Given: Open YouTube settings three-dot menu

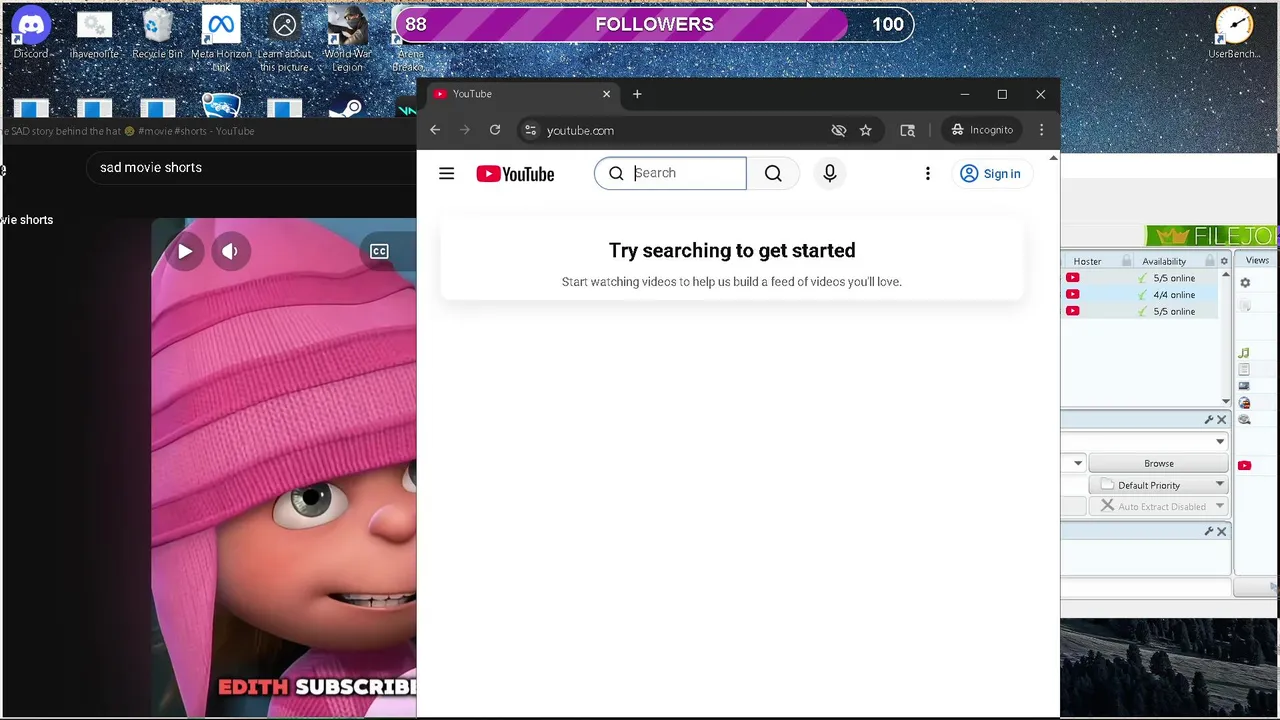Looking at the screenshot, I should click(x=927, y=173).
